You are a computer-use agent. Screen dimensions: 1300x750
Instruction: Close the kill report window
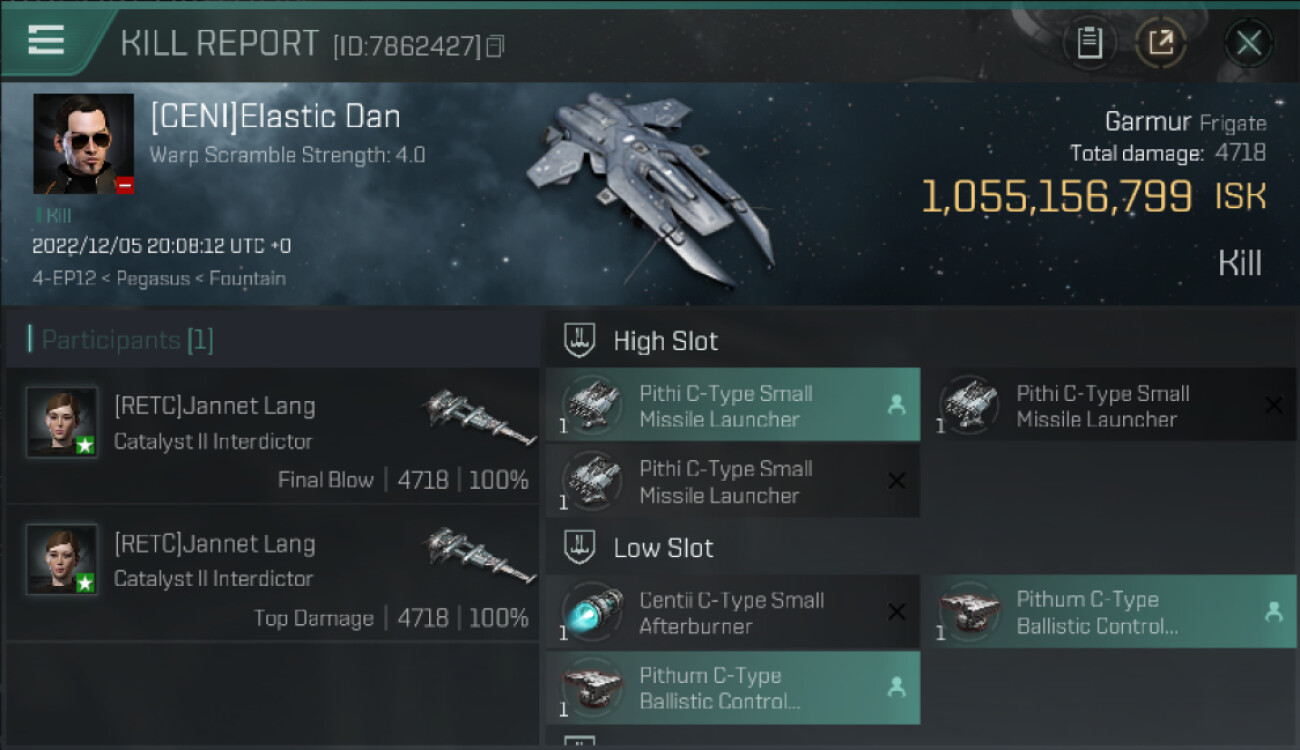pyautogui.click(x=1248, y=43)
